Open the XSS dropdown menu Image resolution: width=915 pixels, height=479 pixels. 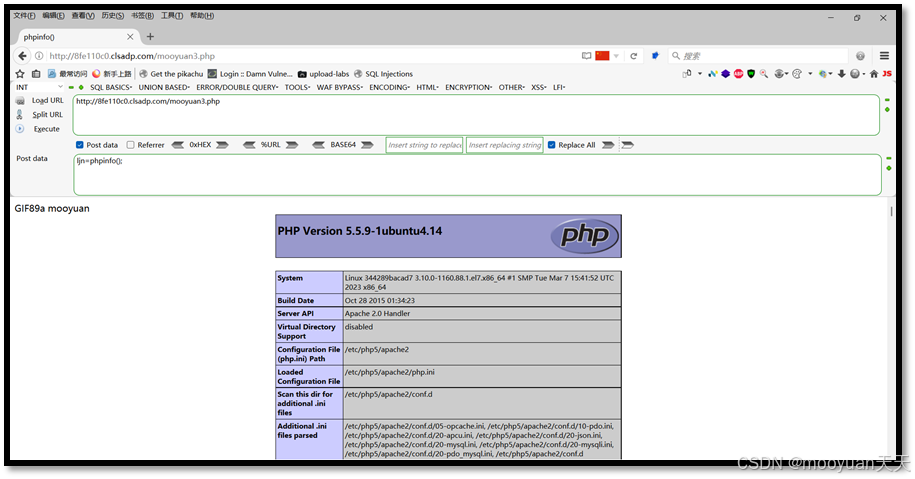pyautogui.click(x=539, y=88)
